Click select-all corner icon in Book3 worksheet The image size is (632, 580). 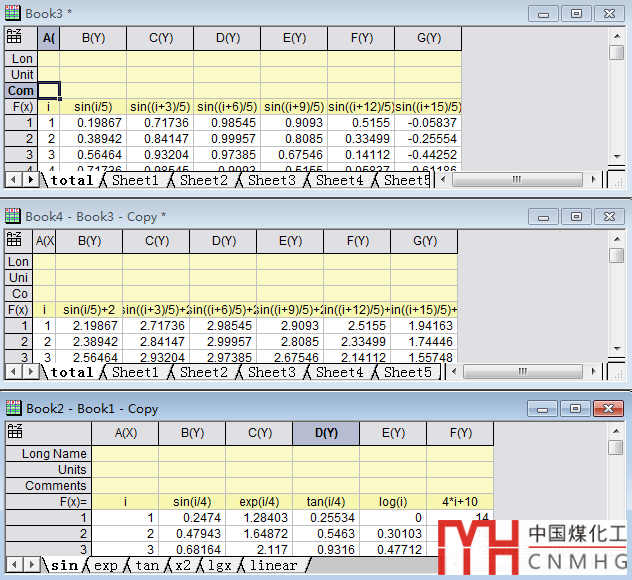tap(14, 38)
